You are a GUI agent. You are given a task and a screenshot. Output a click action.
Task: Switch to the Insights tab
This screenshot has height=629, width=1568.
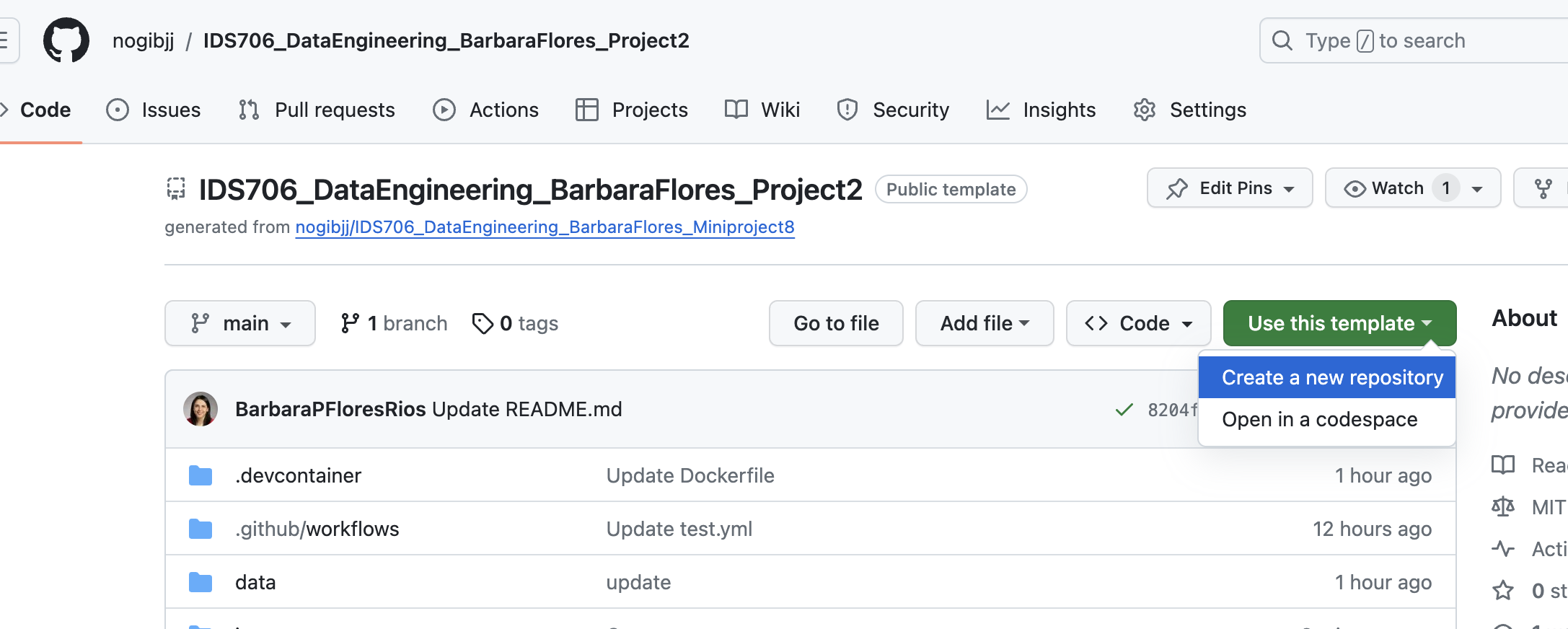(x=1041, y=110)
